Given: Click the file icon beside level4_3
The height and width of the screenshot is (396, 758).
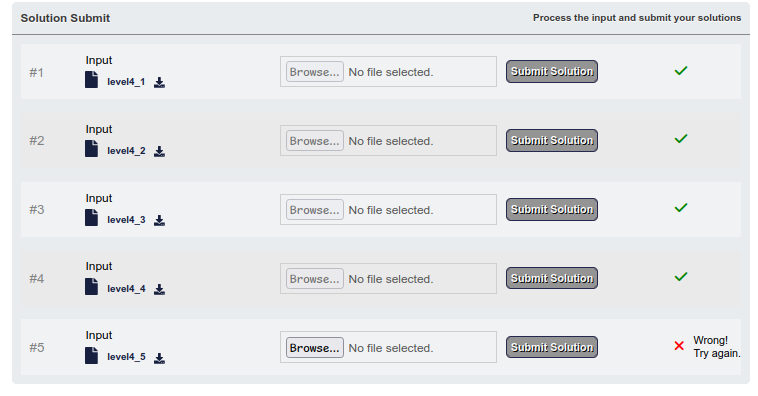Looking at the screenshot, I should pyautogui.click(x=91, y=218).
